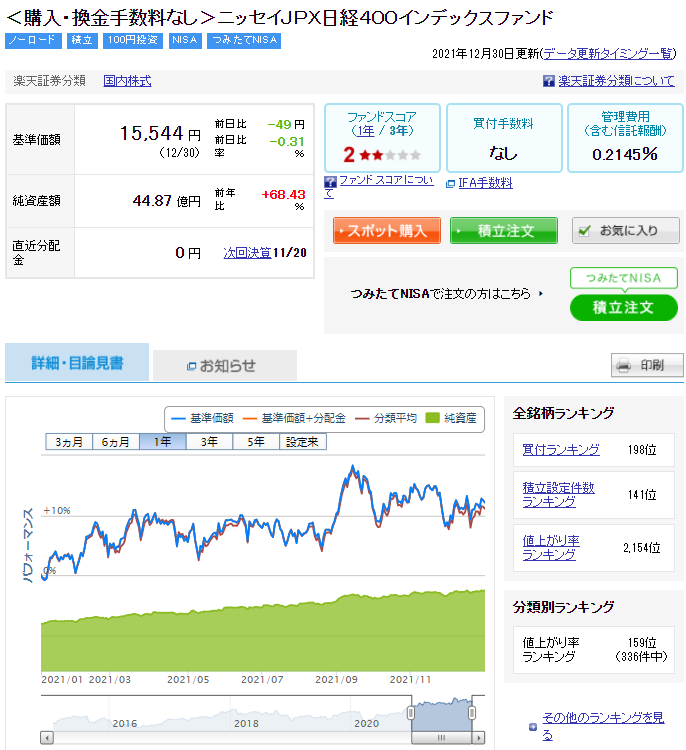The width and height of the screenshot is (686, 750).
Task: Click the 2,154位 rank value
Action: pyautogui.click(x=642, y=548)
